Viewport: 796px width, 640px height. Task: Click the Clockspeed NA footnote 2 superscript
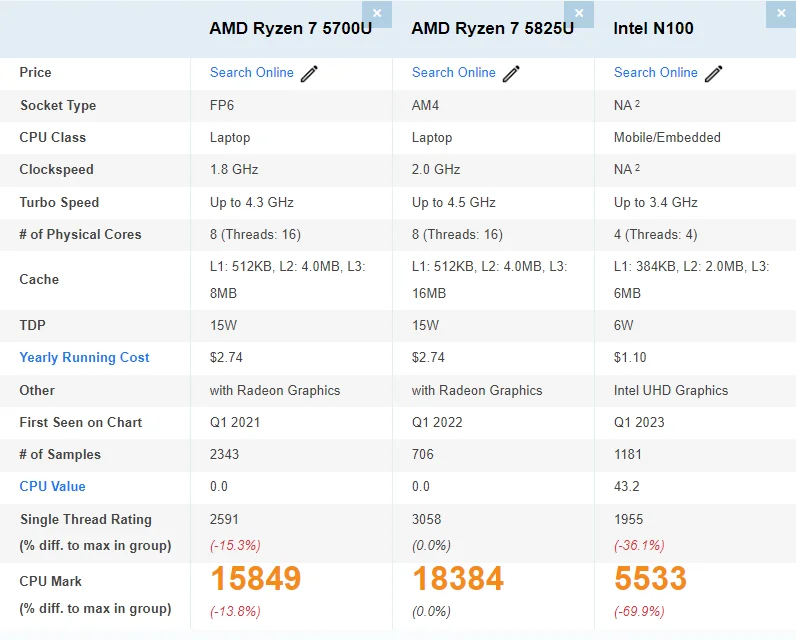[637, 167]
